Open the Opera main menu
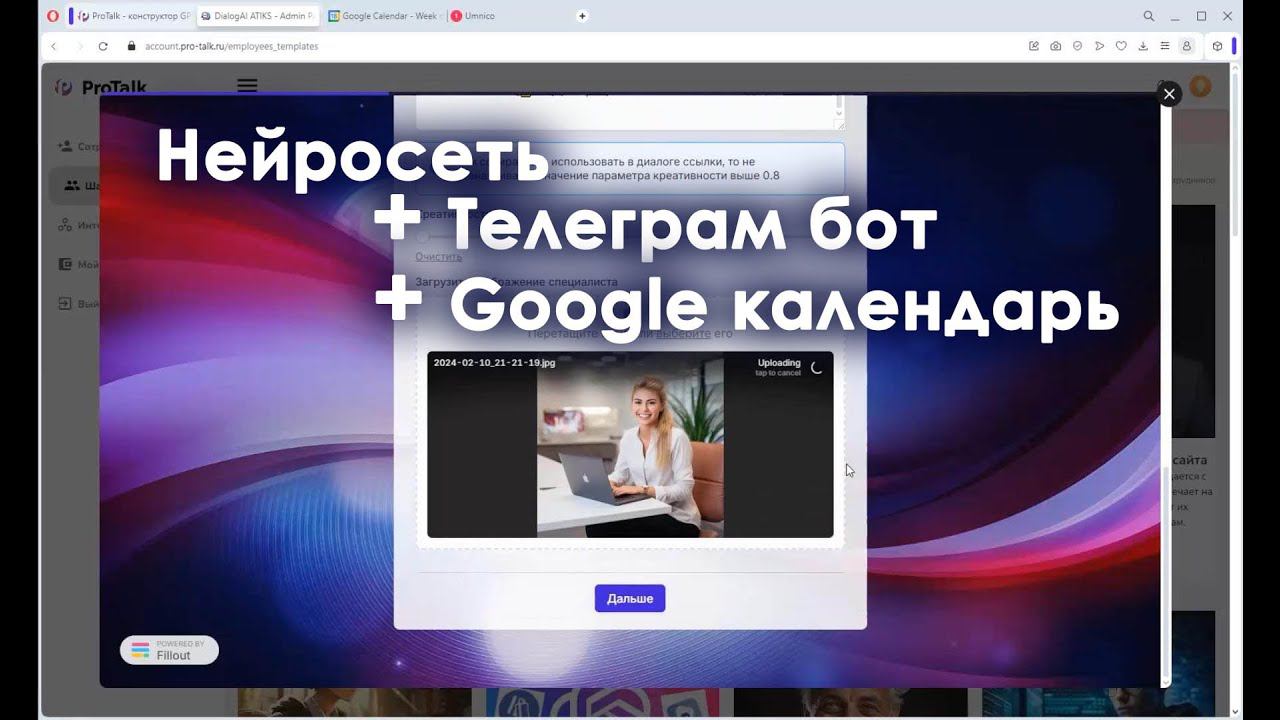The width and height of the screenshot is (1280, 720). point(52,16)
